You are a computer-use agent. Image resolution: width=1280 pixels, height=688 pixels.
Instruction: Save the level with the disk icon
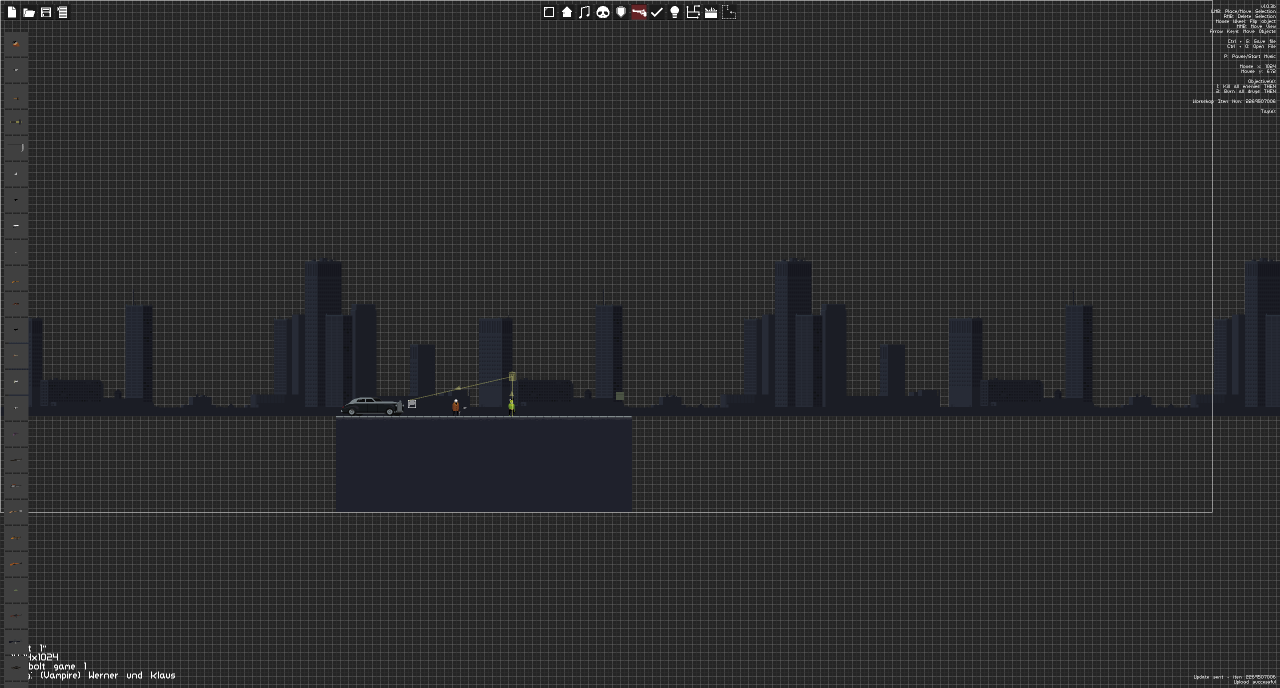click(46, 12)
